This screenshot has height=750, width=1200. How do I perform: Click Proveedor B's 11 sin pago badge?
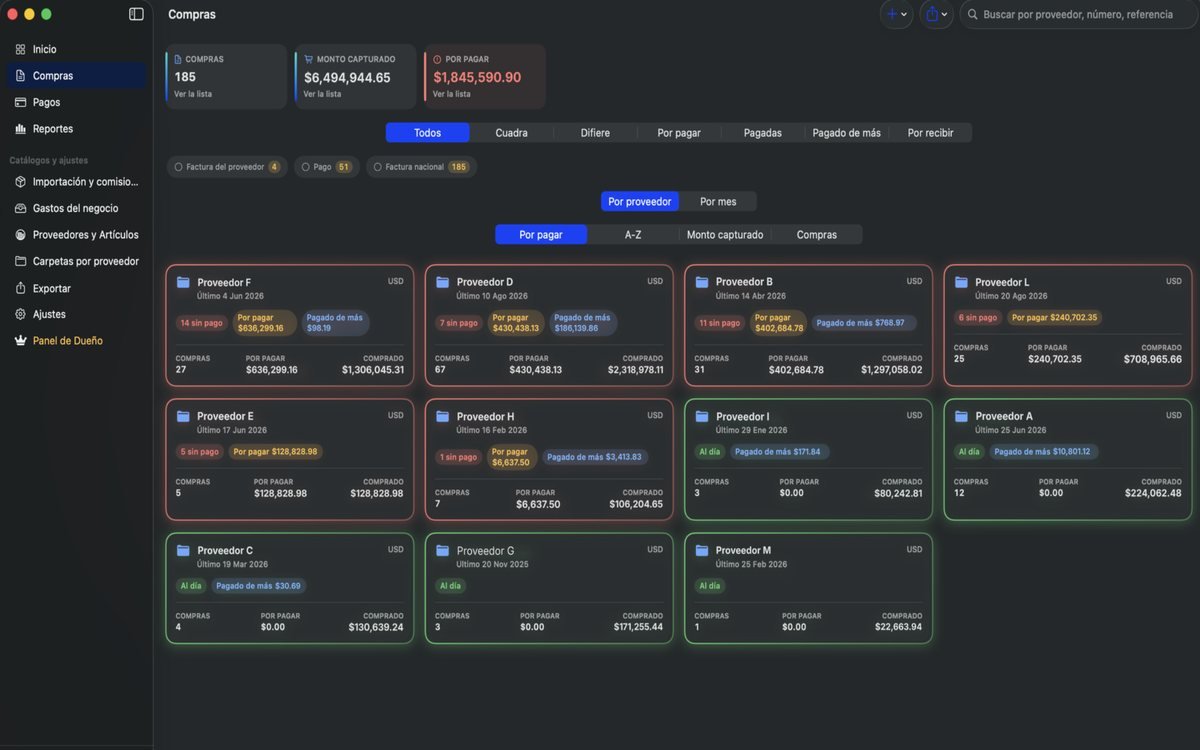pos(720,323)
